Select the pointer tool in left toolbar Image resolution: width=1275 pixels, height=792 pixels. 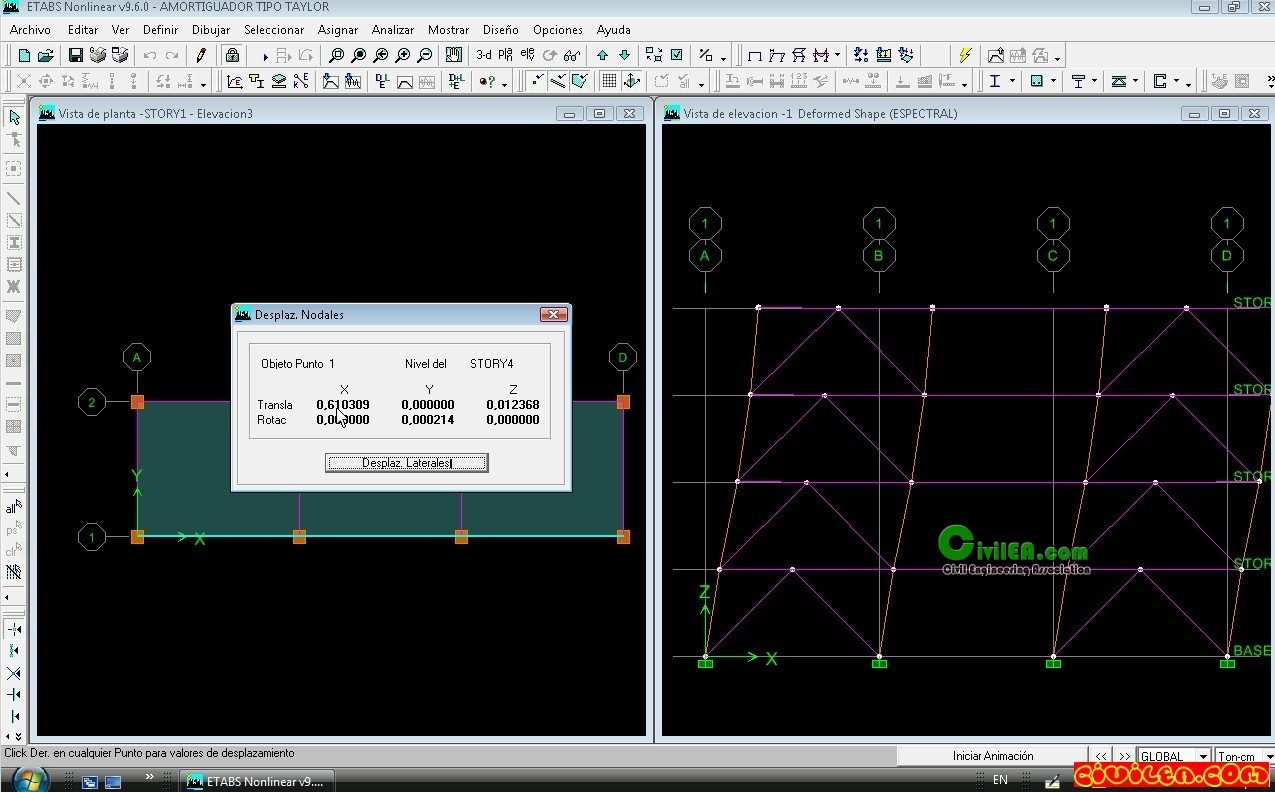[14, 118]
